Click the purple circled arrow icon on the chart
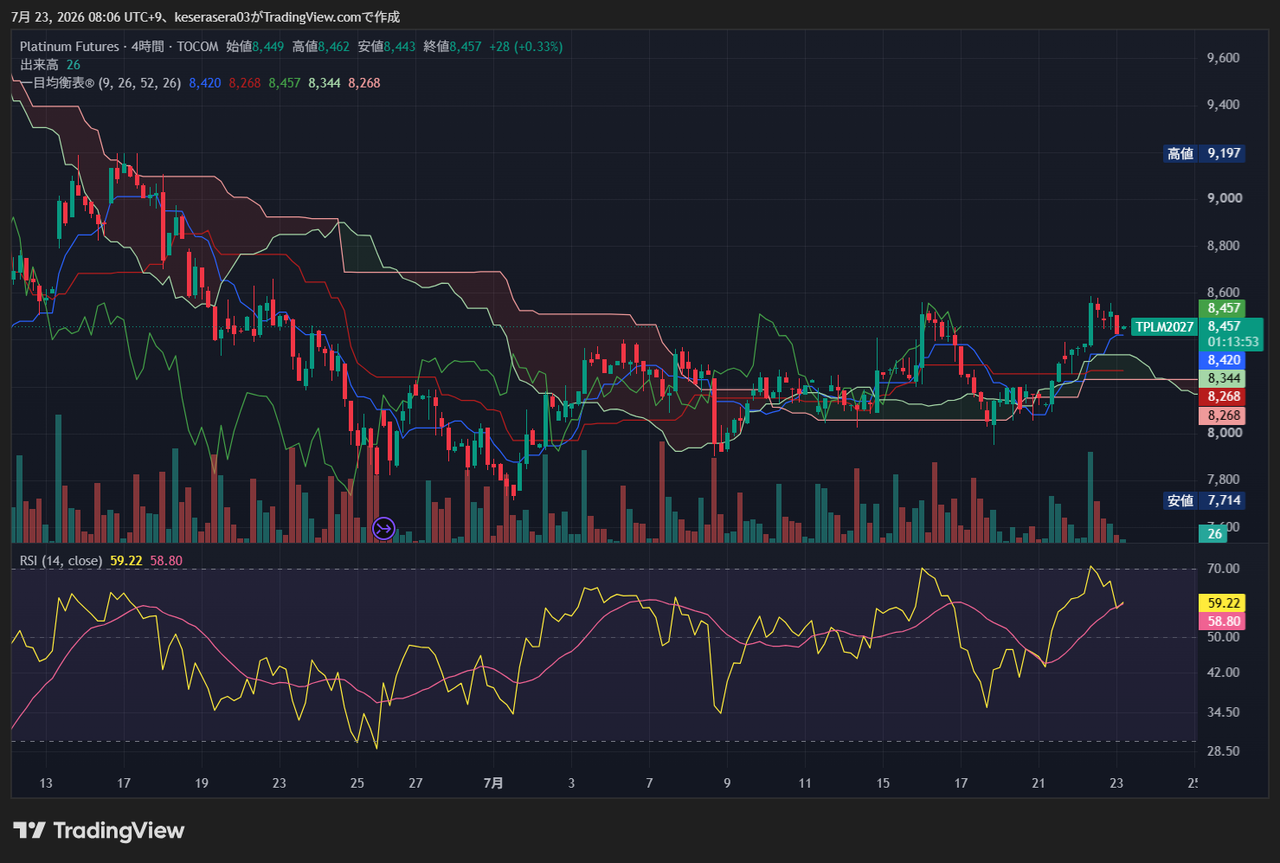Screen dimensions: 1280x863 tap(384, 528)
